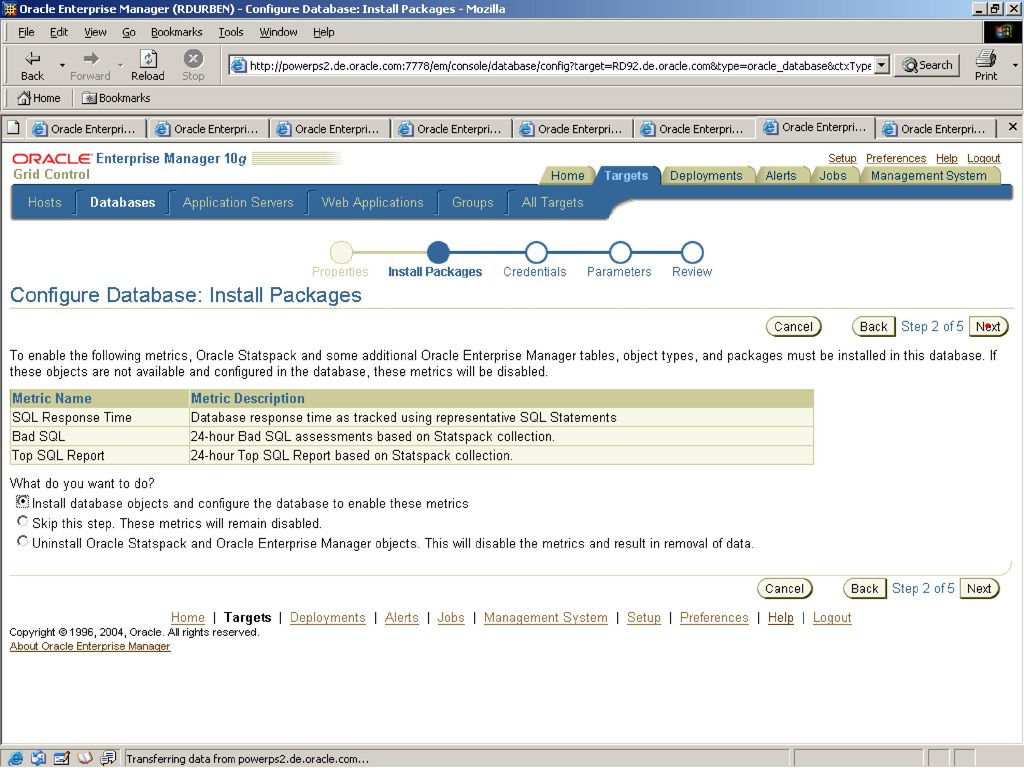Open the Bookmarks folder in bookmarks bar
This screenshot has height=768, width=1024.
[x=116, y=98]
